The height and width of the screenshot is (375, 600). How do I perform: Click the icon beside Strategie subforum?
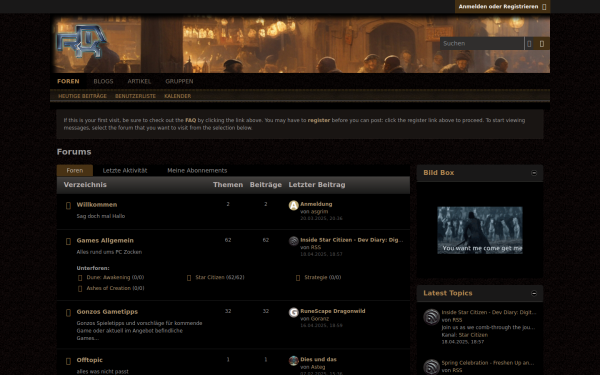point(298,278)
